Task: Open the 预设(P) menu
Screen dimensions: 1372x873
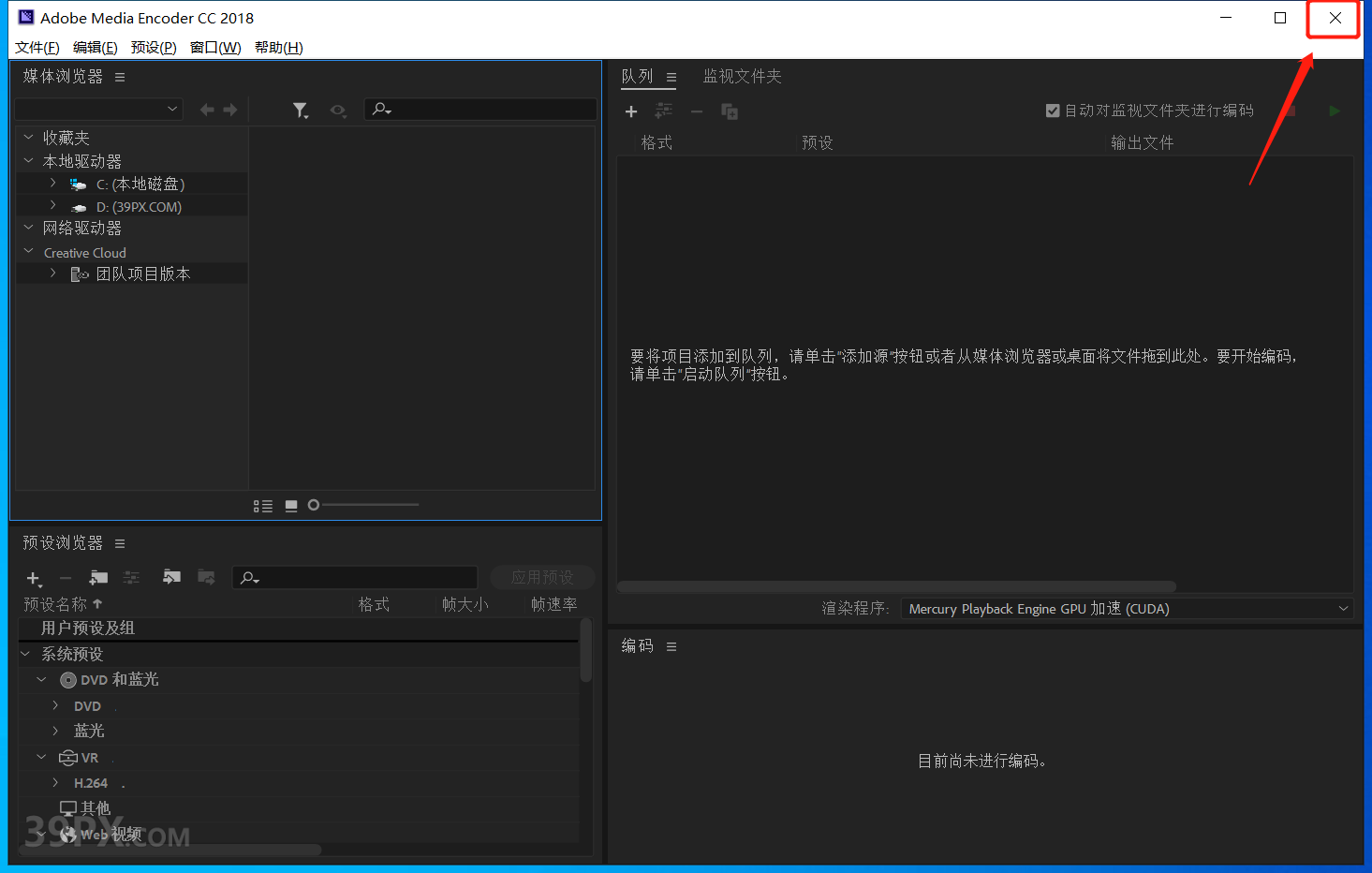Action: pyautogui.click(x=154, y=48)
